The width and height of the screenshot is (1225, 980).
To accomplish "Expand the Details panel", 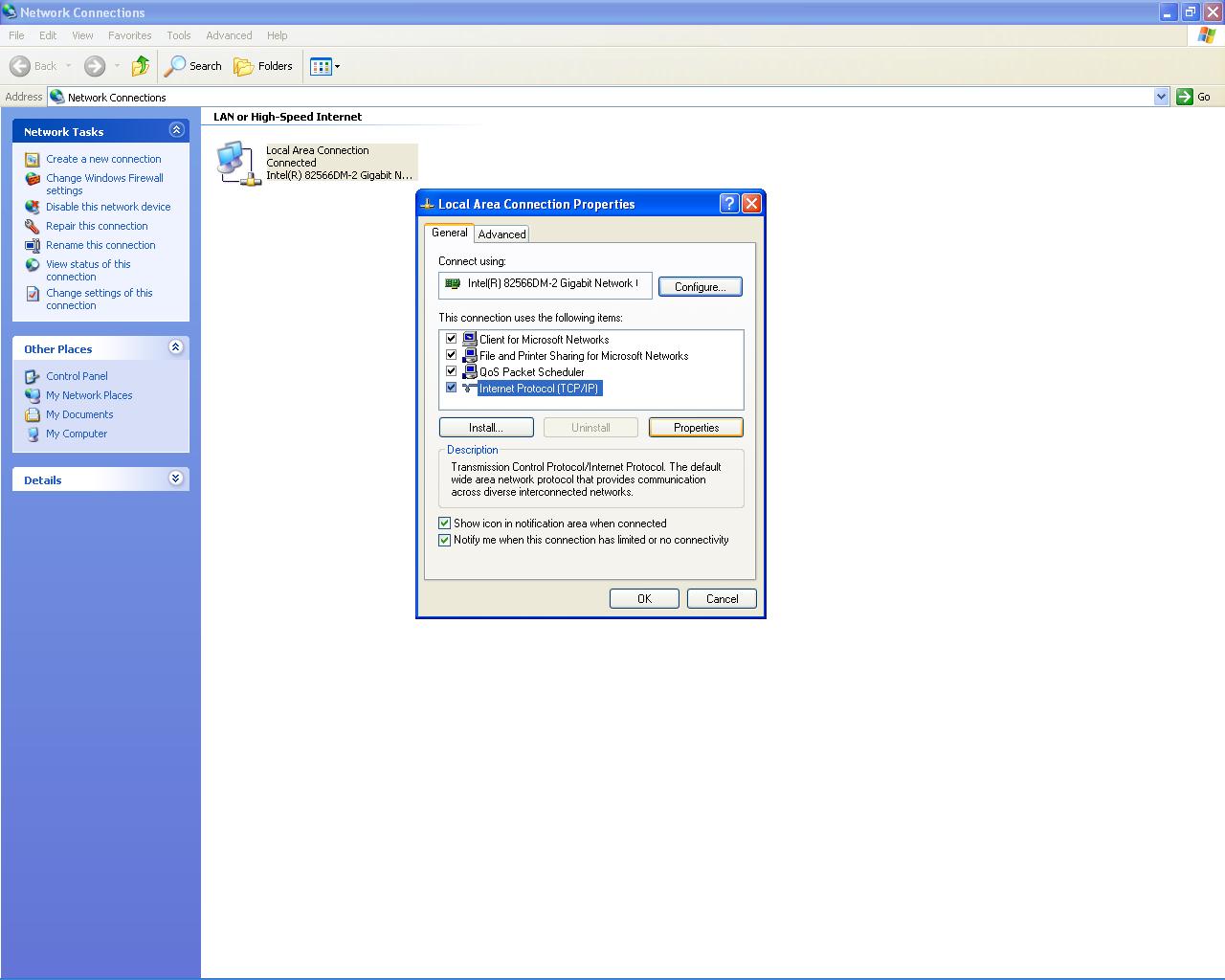I will tap(176, 479).
